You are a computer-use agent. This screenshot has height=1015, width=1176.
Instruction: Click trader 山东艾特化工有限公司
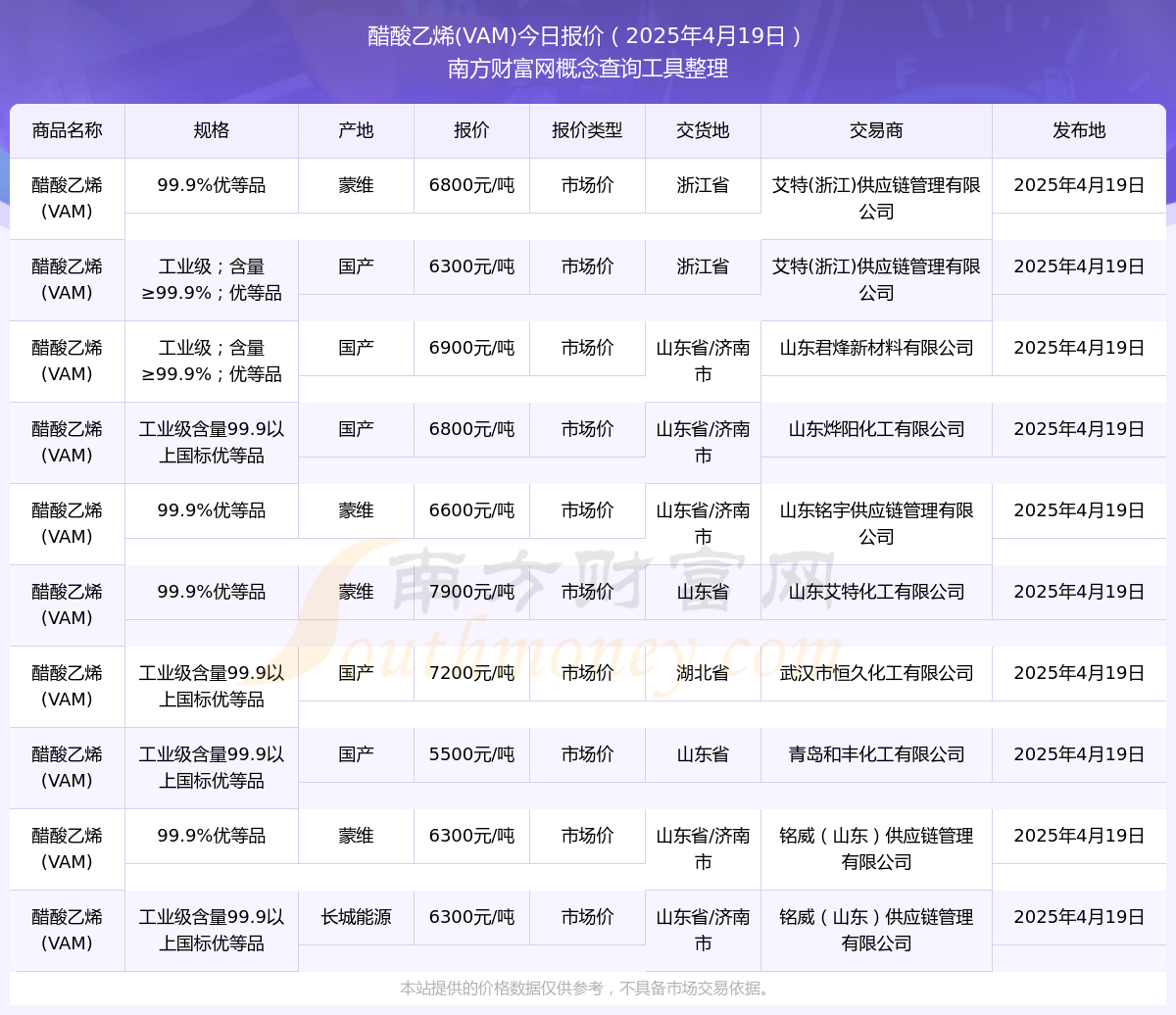876,592
